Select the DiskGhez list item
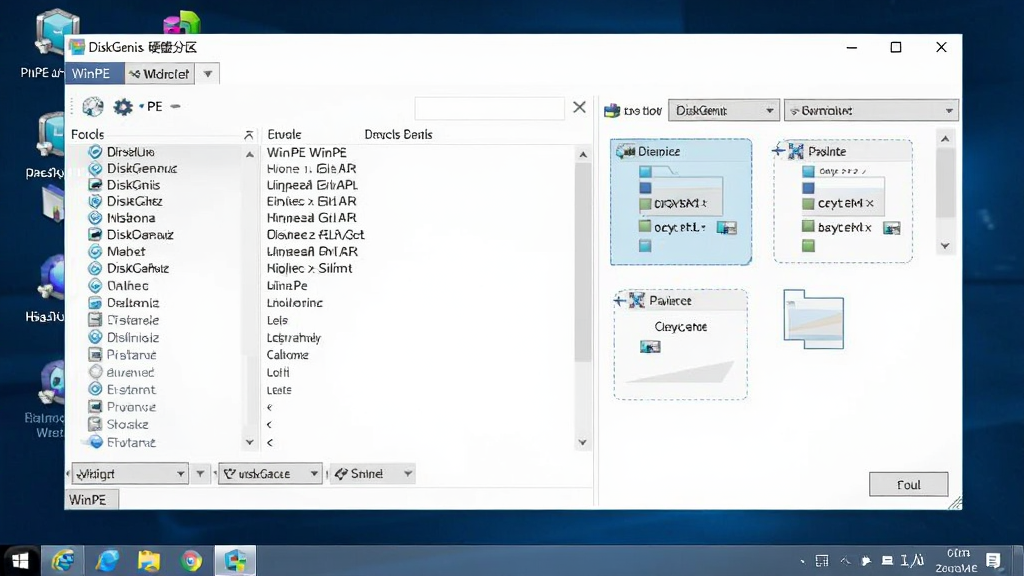This screenshot has height=576, width=1024. pyautogui.click(x=135, y=201)
